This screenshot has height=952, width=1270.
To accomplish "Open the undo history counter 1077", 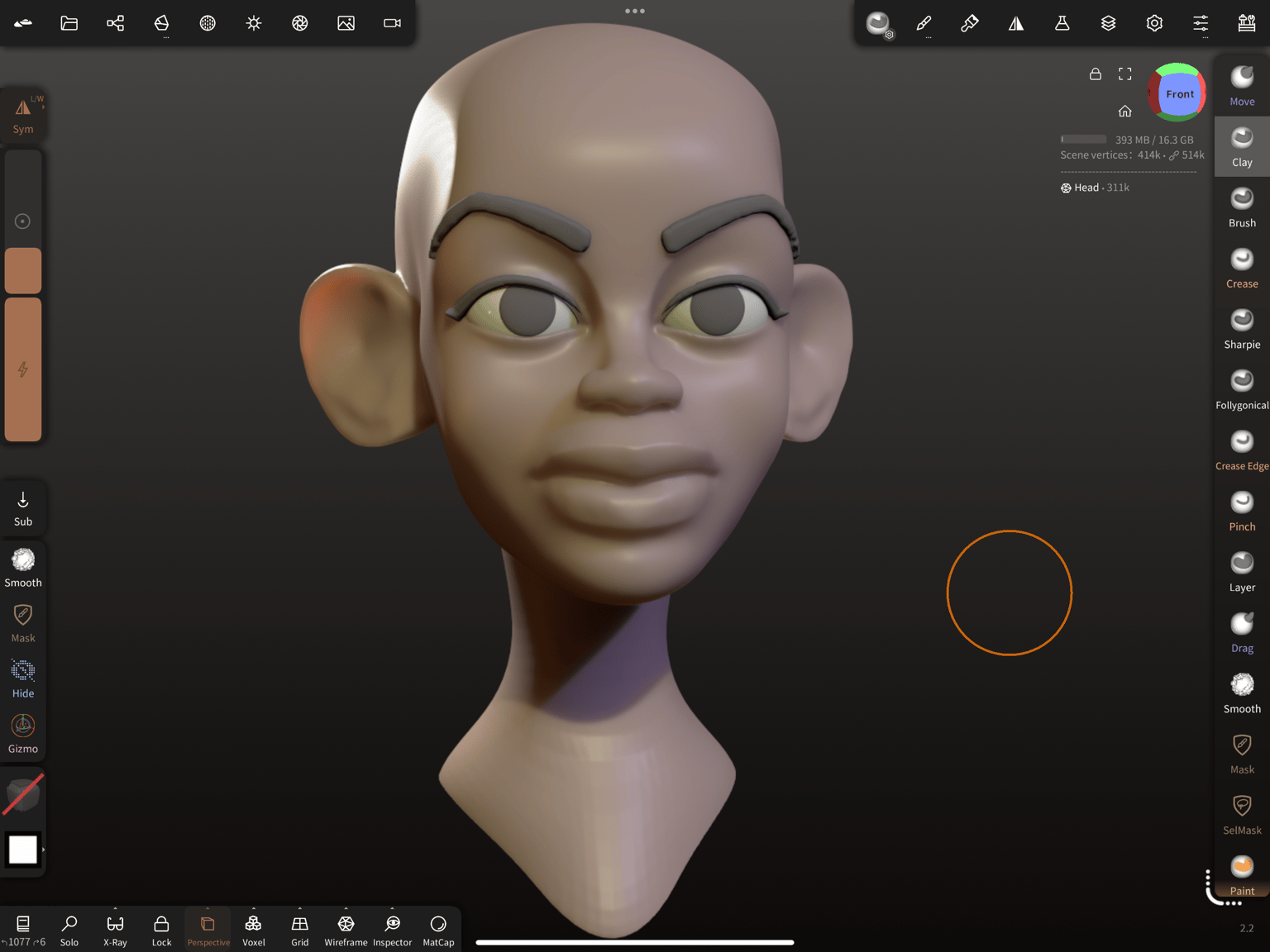I will [x=23, y=930].
